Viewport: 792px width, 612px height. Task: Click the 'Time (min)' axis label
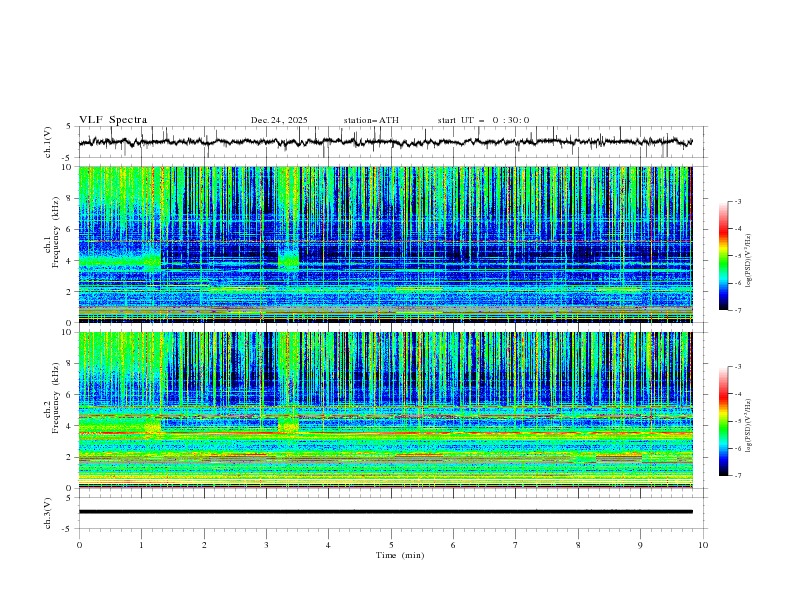pyautogui.click(x=400, y=555)
